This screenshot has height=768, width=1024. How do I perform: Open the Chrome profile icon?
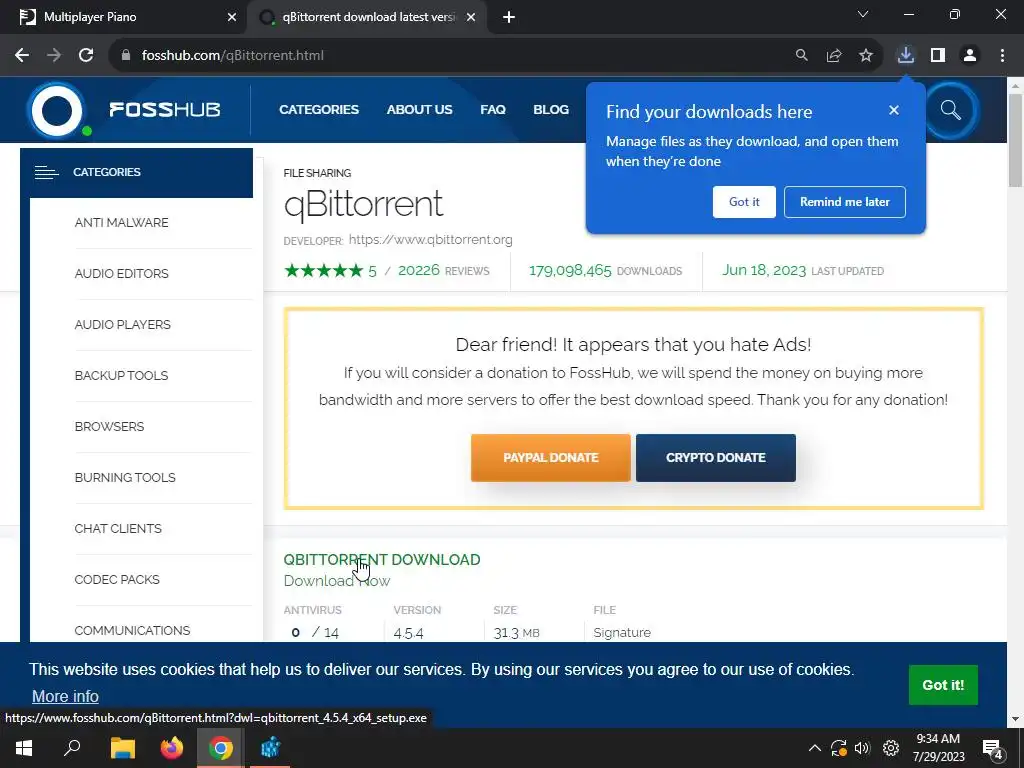[970, 56]
